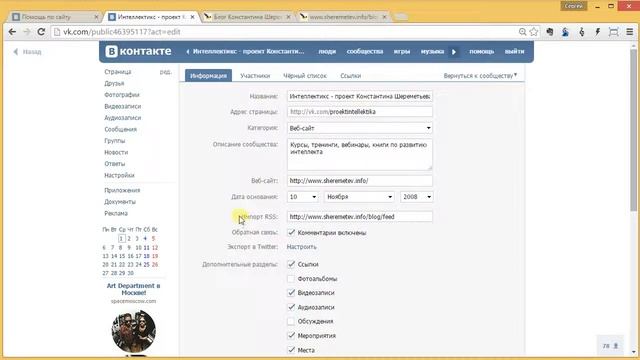Enable the 'Фотоальбомы' checkbox

tap(291, 279)
